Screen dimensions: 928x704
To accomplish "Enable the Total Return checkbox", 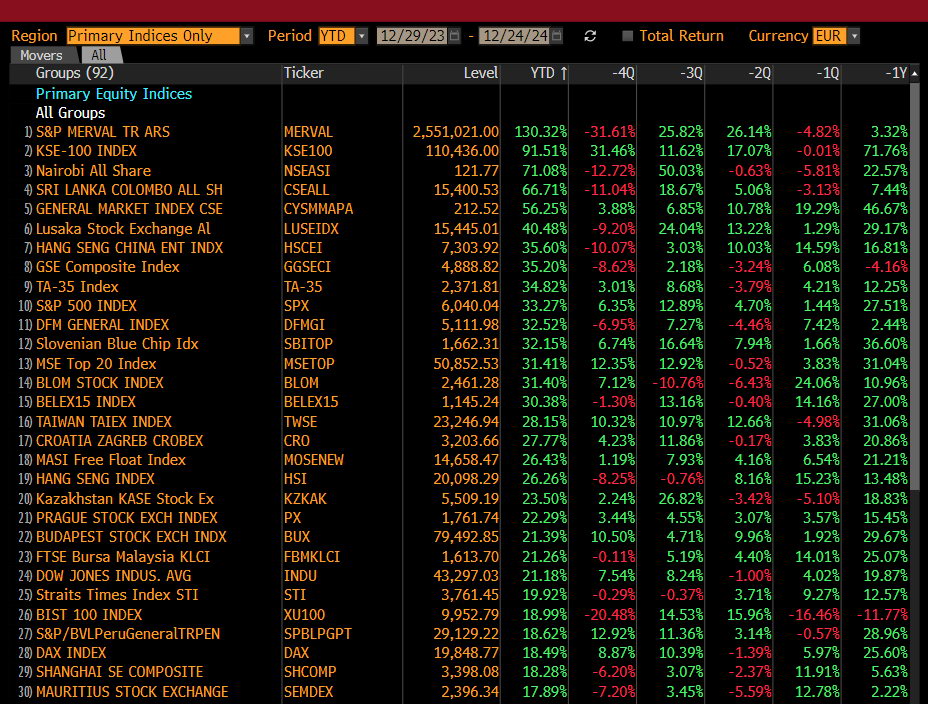I will [627, 36].
